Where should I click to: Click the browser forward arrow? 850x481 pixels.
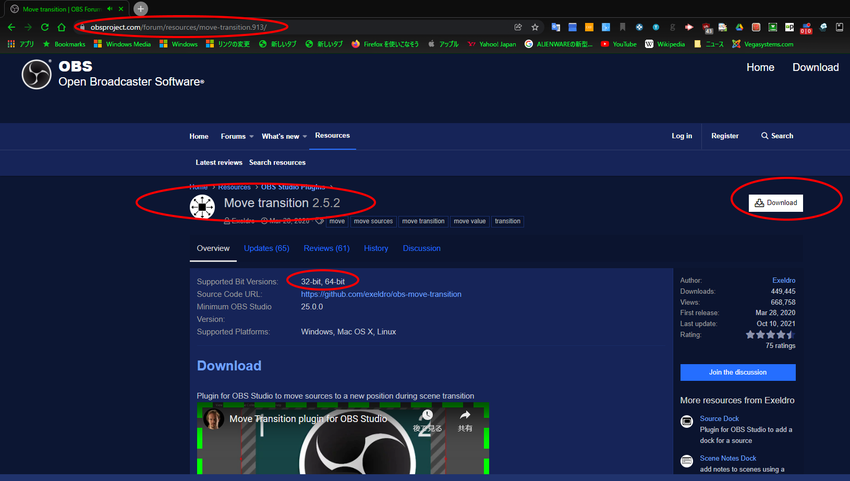coord(28,27)
